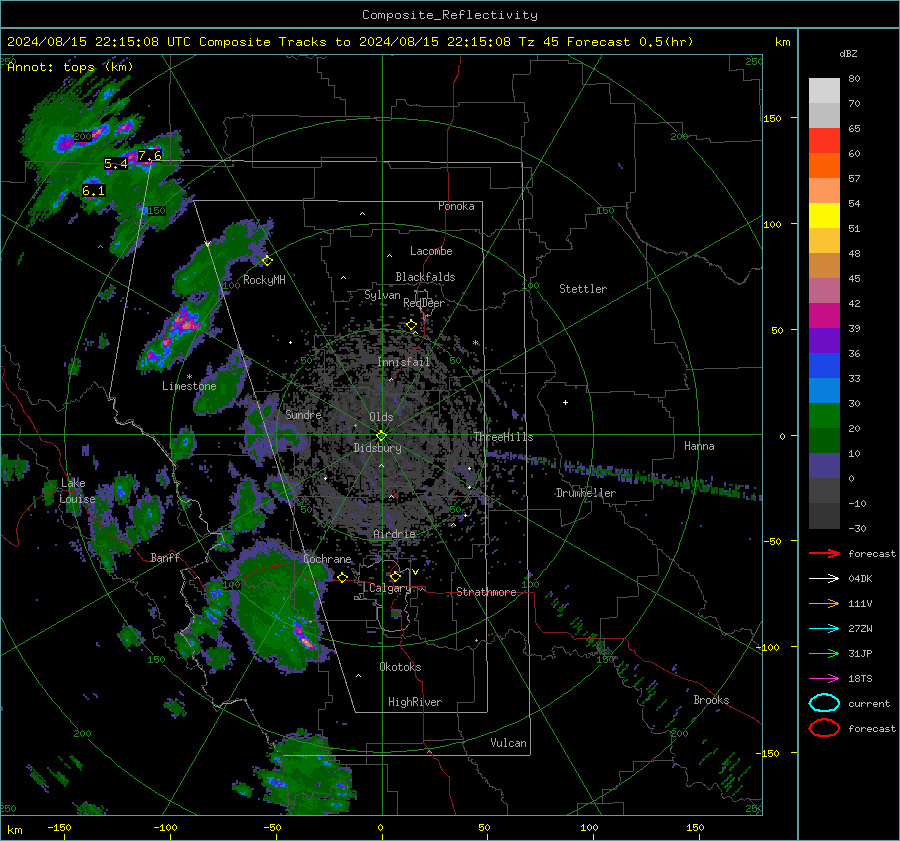Click the Stettler city label
Image resolution: width=900 pixels, height=841 pixels.
pyautogui.click(x=583, y=289)
